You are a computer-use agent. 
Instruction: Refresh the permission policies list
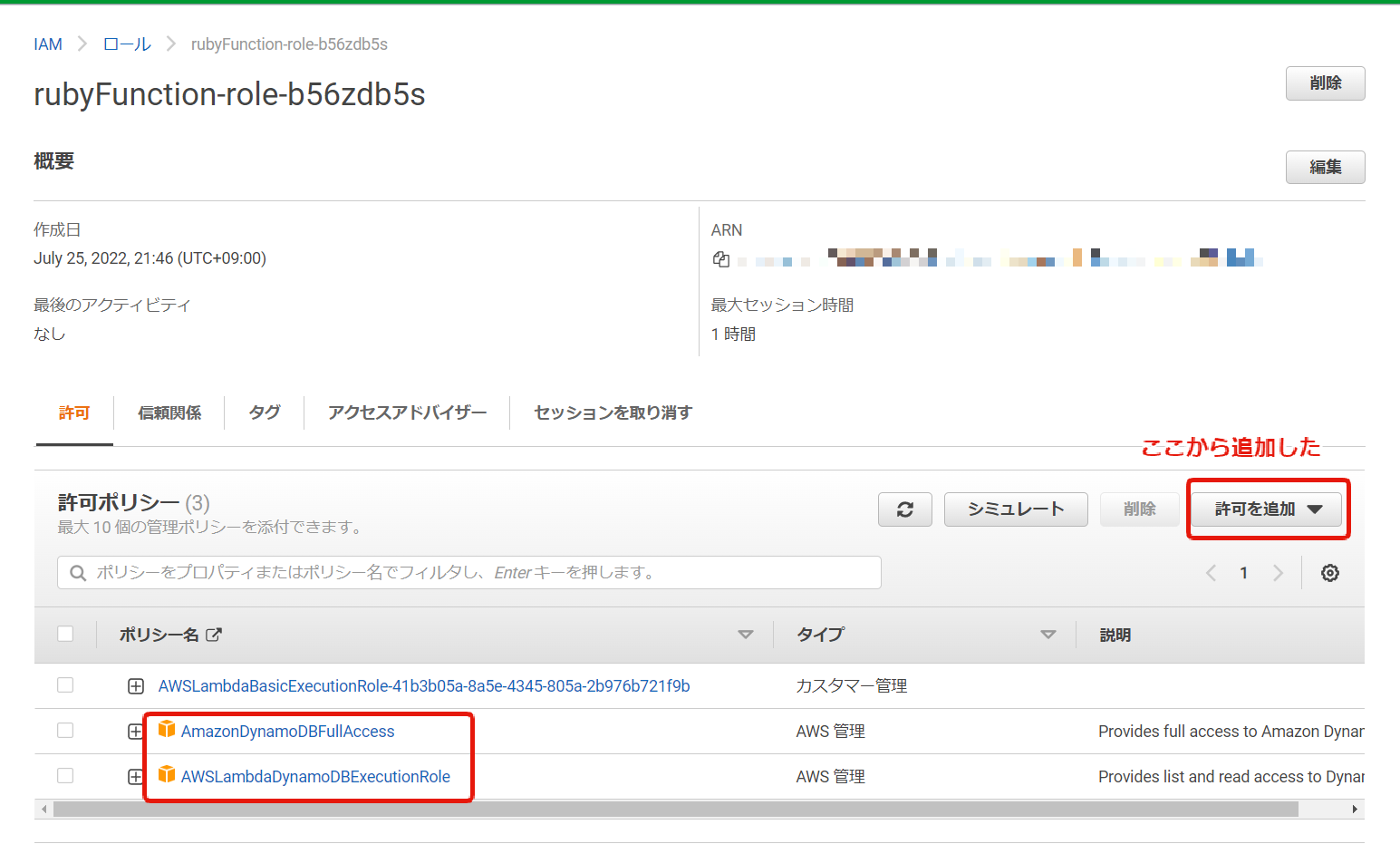pos(905,509)
